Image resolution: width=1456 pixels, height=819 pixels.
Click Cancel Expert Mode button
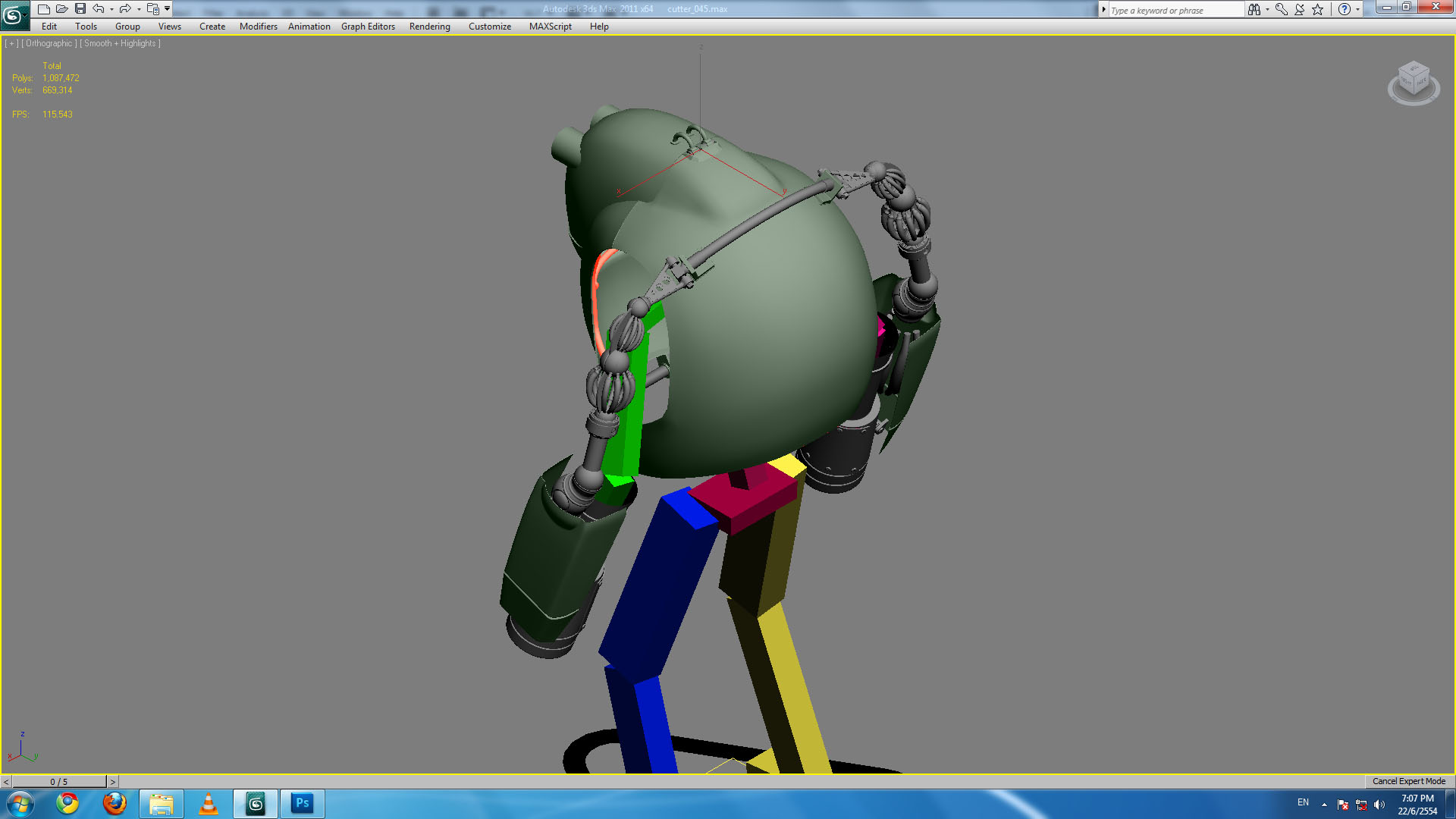[x=1409, y=781]
